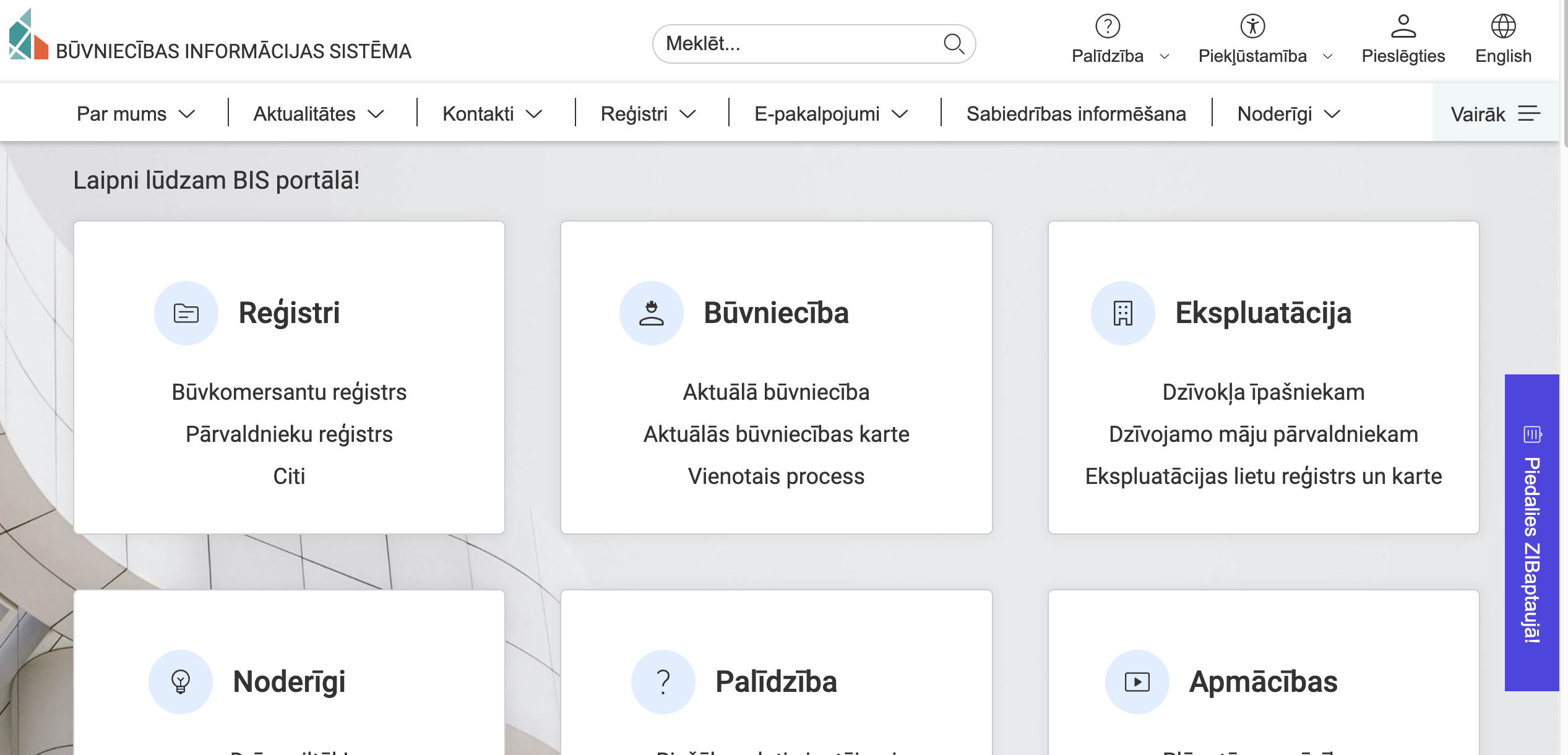Open the Vairāk hamburger menu icon
1568x755 pixels.
1529,114
